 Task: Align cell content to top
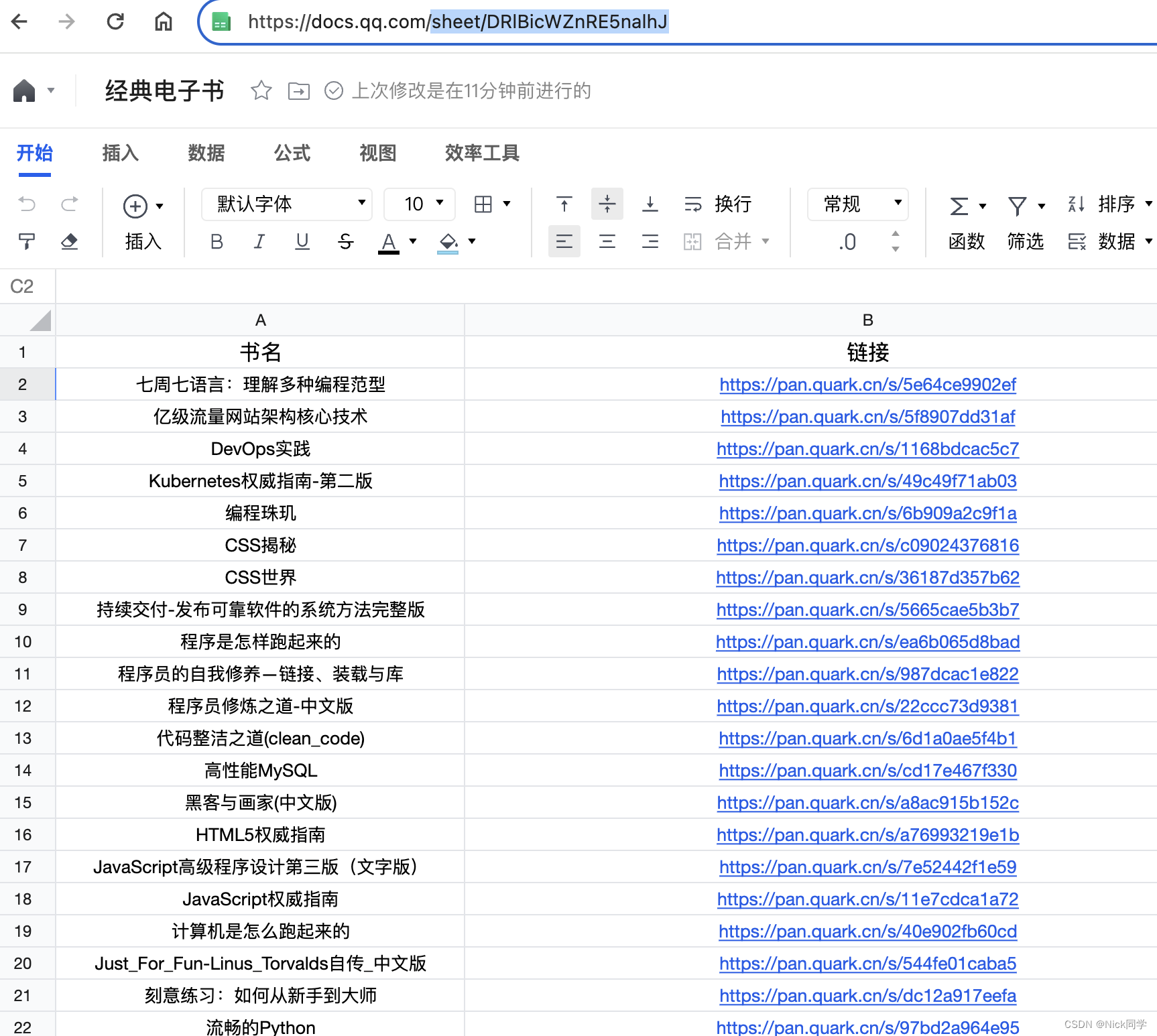coord(564,204)
